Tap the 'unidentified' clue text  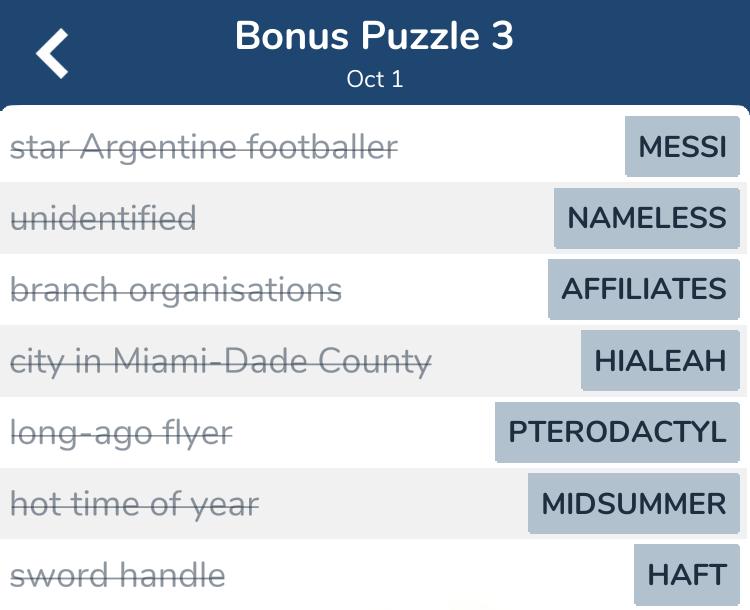pos(103,218)
